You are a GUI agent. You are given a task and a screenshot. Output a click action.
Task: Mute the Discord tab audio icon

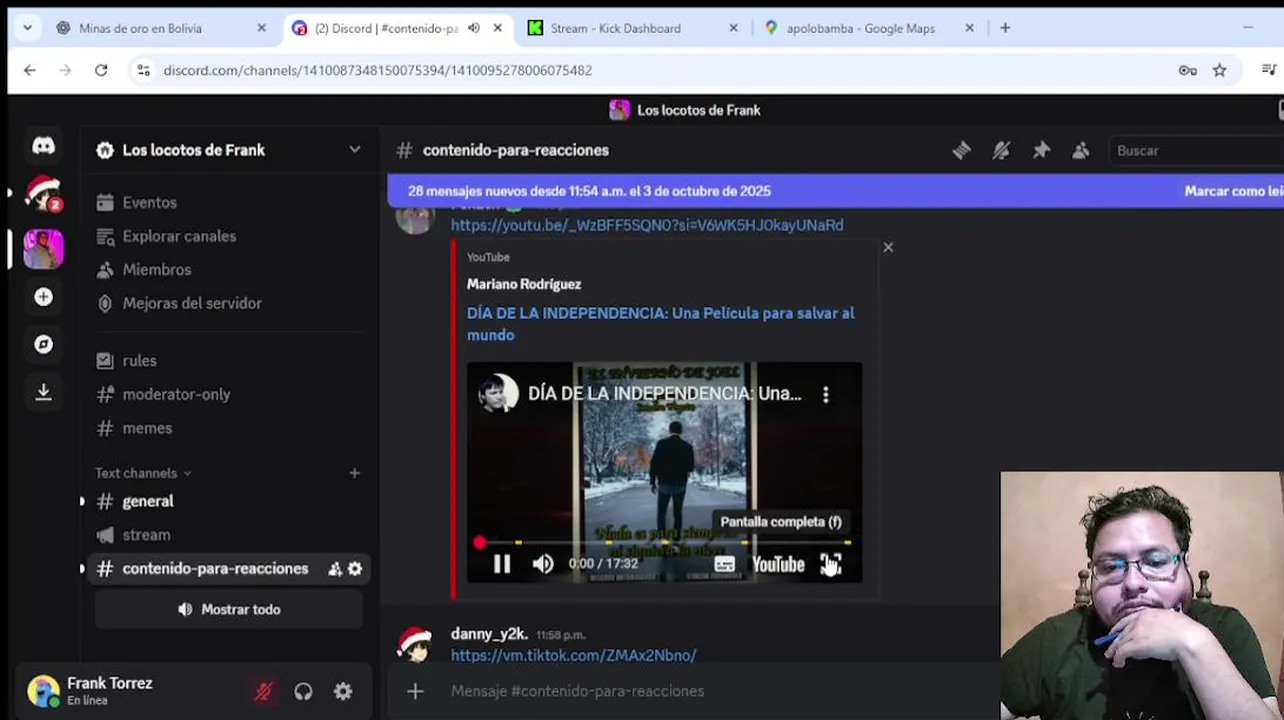tap(474, 28)
